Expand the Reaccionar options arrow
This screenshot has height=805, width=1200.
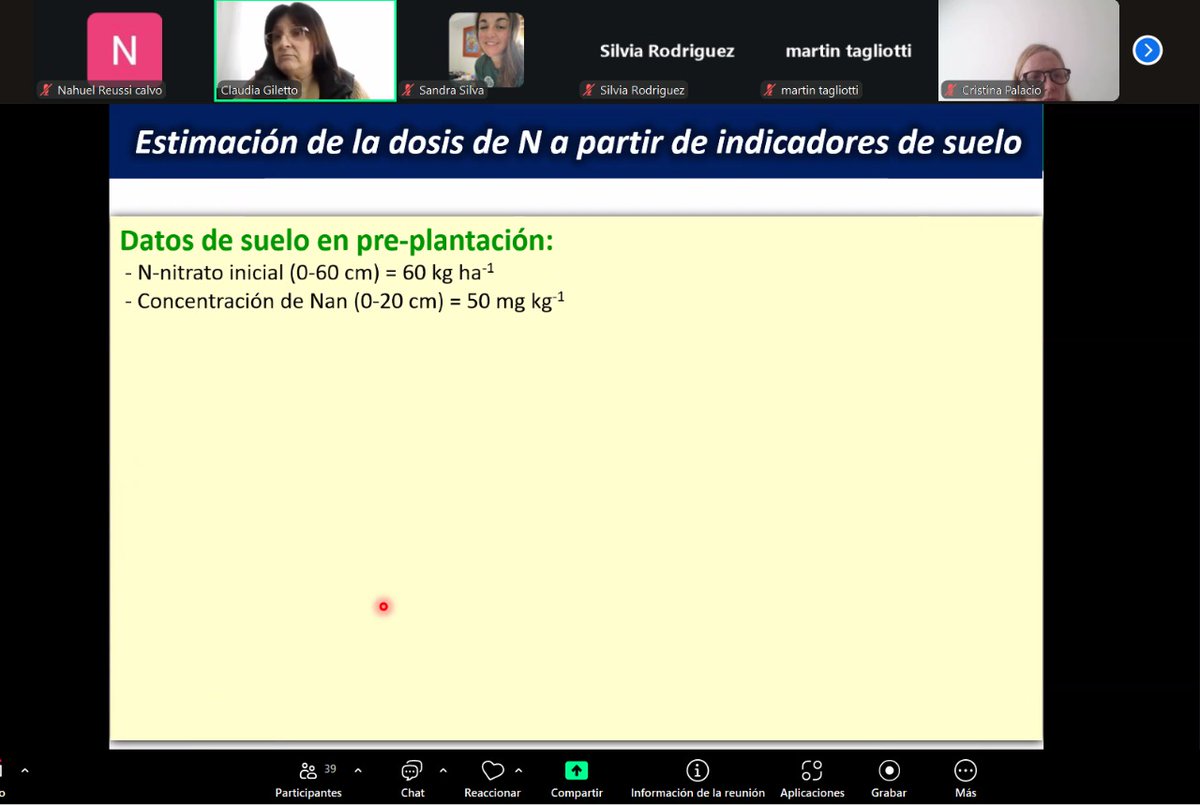pos(518,771)
